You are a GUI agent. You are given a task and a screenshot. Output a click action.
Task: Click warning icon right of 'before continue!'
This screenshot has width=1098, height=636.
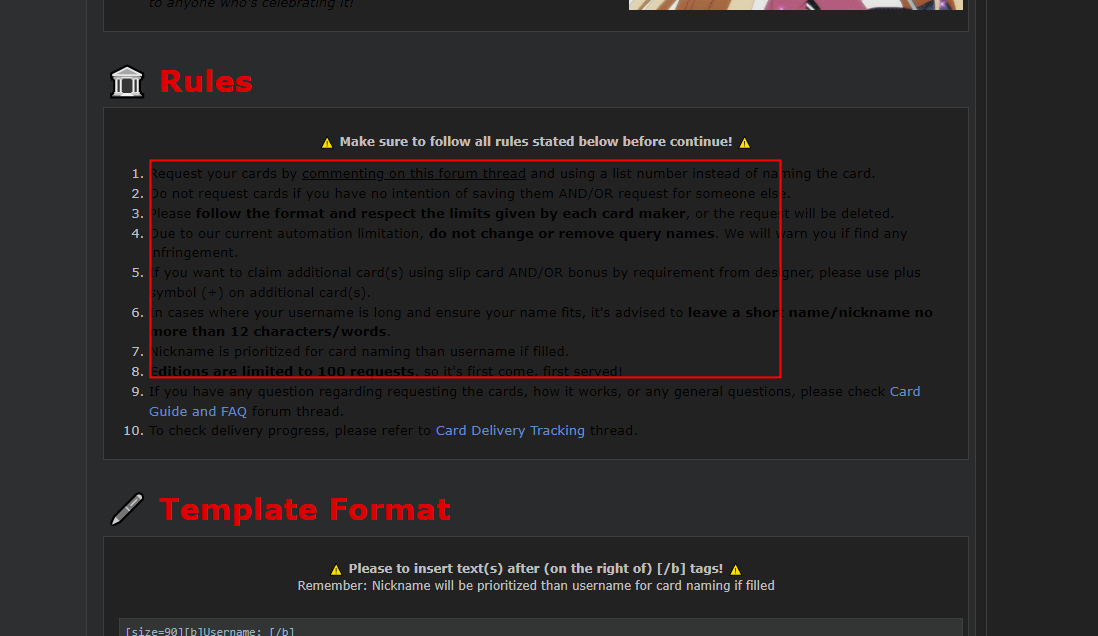pyautogui.click(x=744, y=143)
